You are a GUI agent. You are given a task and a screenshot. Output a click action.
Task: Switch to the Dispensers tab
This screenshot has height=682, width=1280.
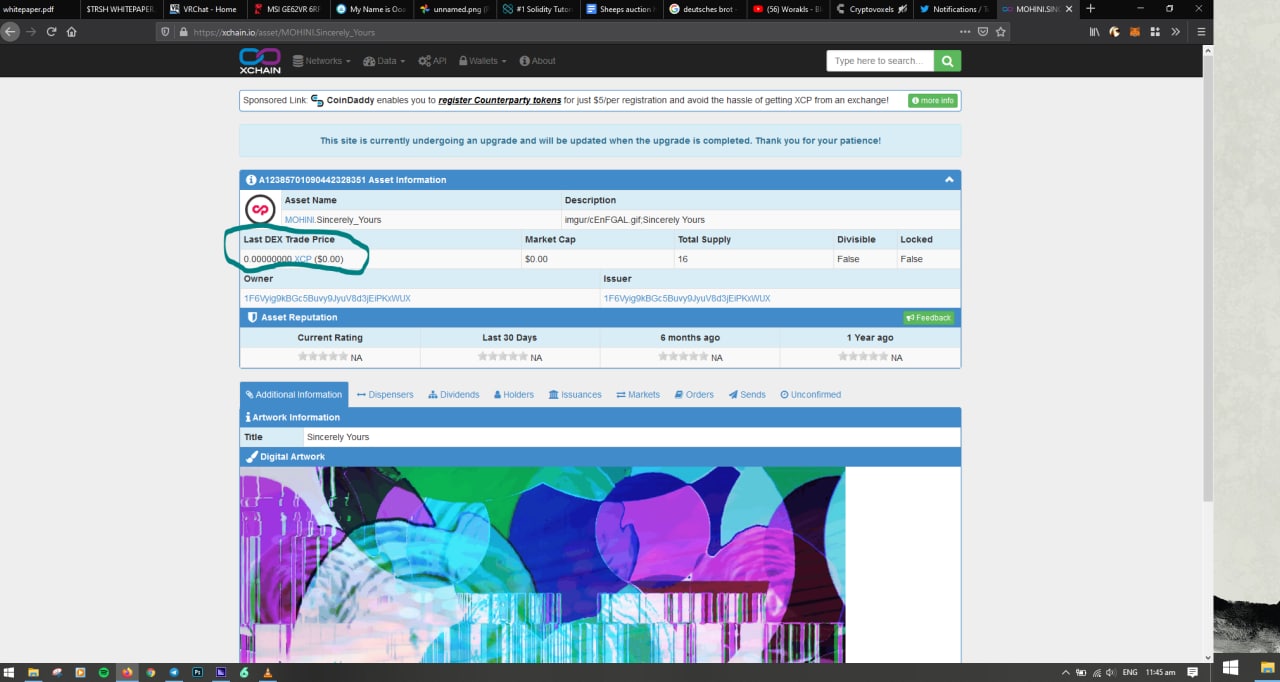click(x=385, y=395)
